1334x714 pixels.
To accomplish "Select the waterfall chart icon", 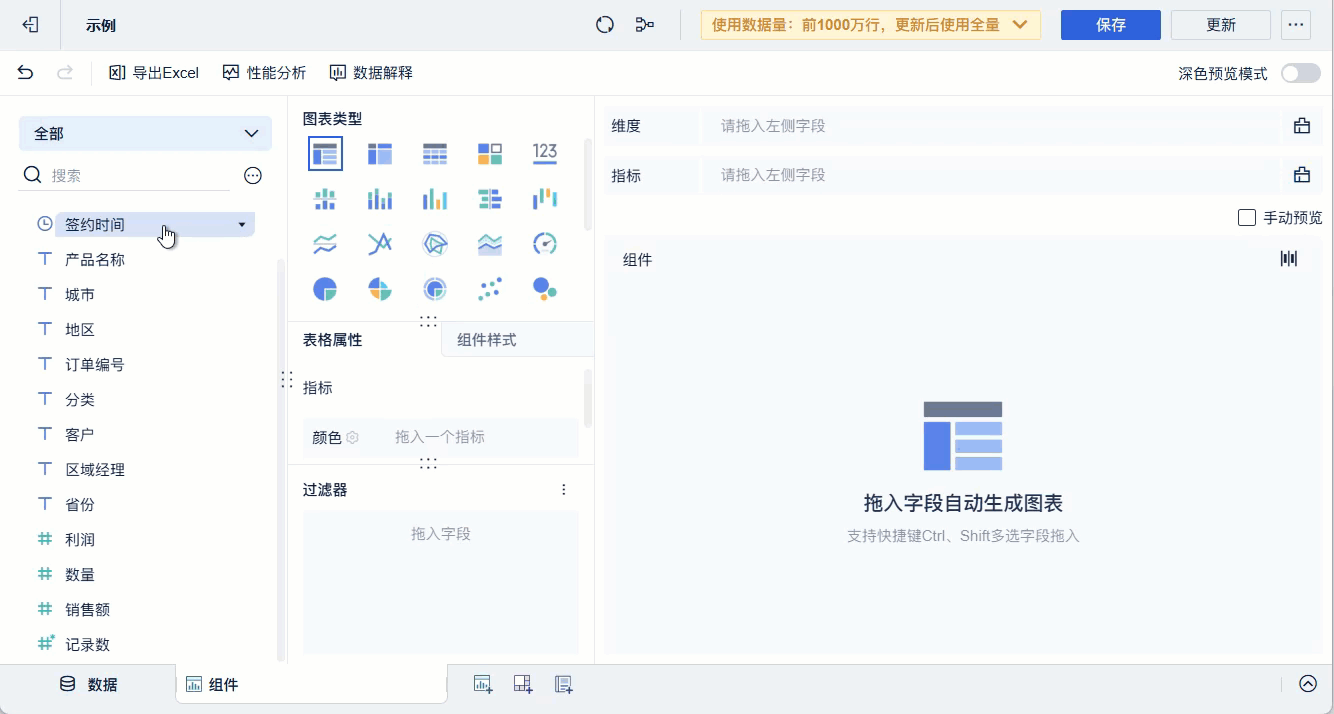I will click(545, 198).
